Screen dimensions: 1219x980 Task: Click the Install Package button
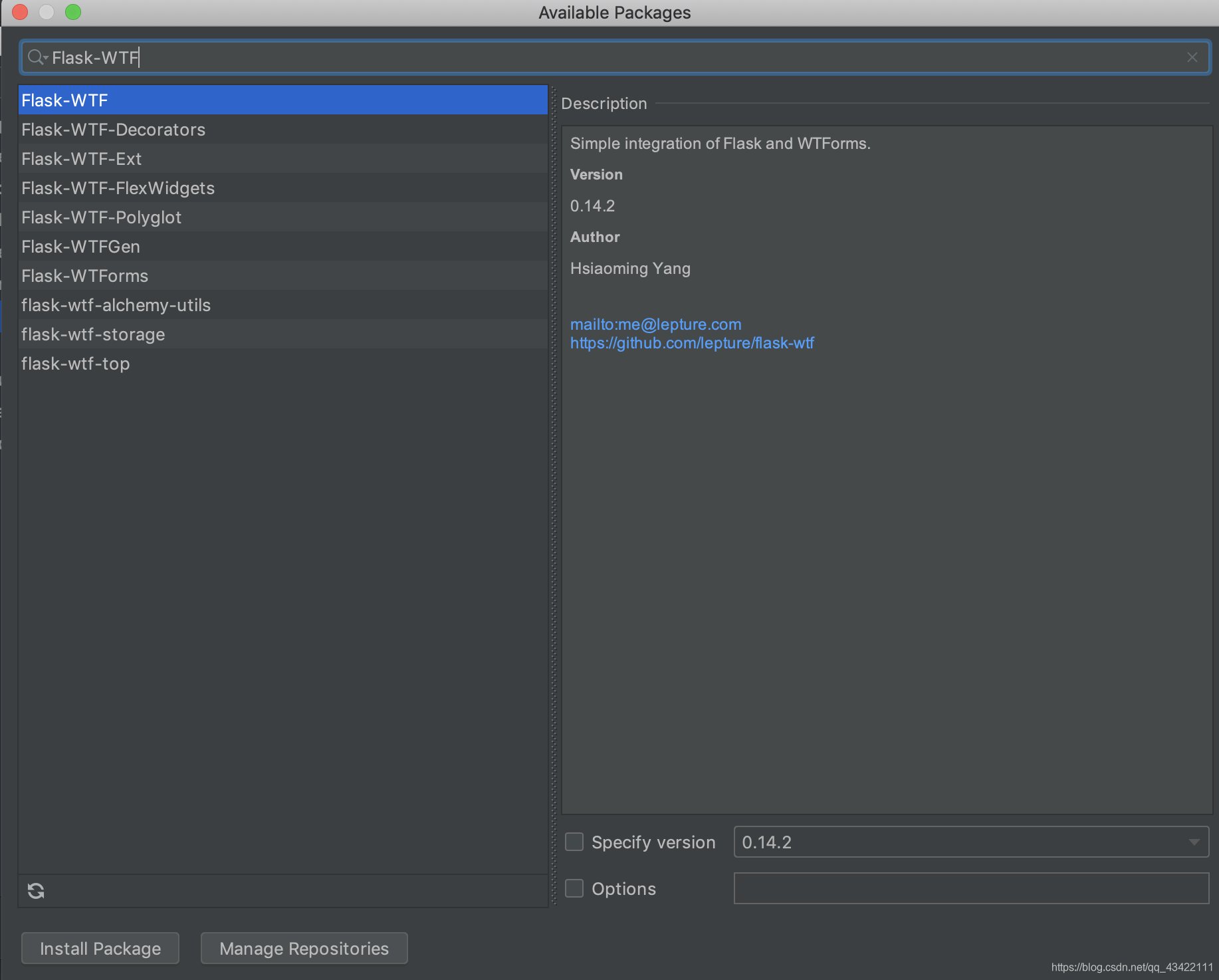click(100, 948)
